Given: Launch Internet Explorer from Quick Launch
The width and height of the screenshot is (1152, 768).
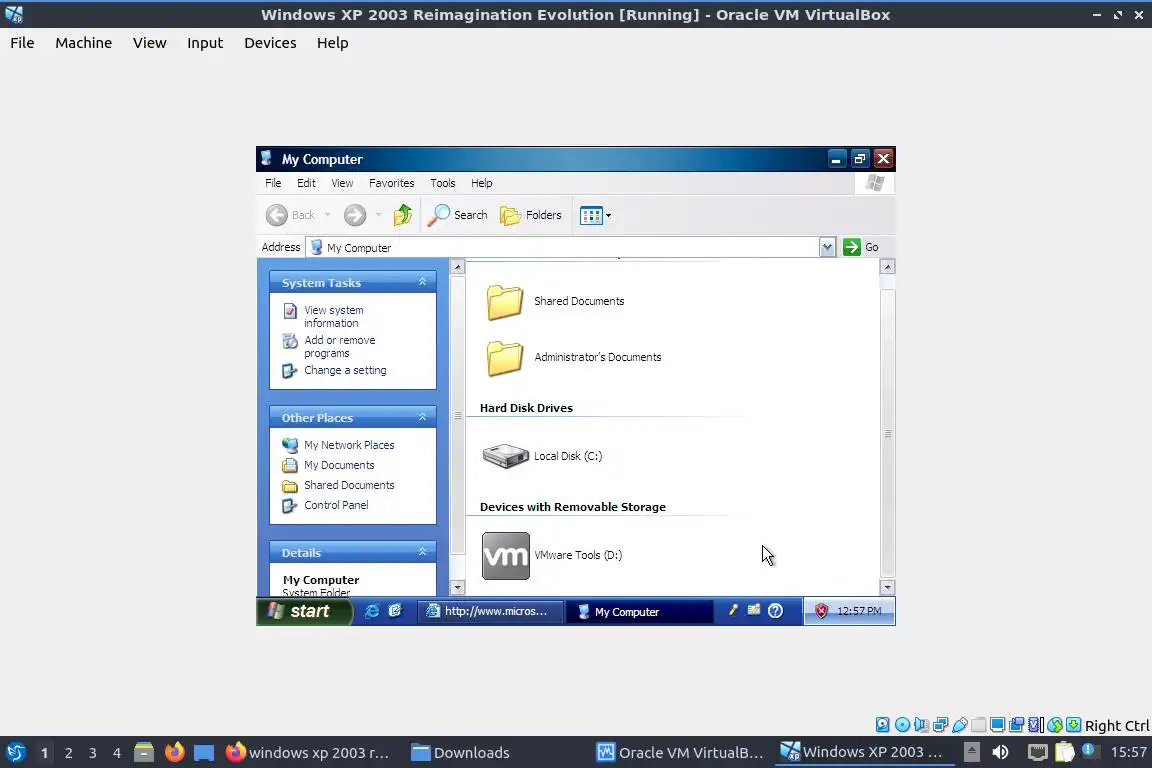Looking at the screenshot, I should pyautogui.click(x=372, y=611).
